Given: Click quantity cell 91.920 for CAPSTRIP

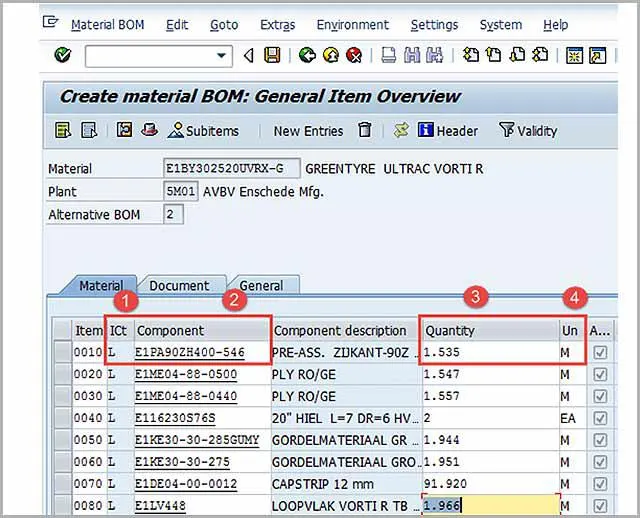Looking at the screenshot, I should (491, 484).
